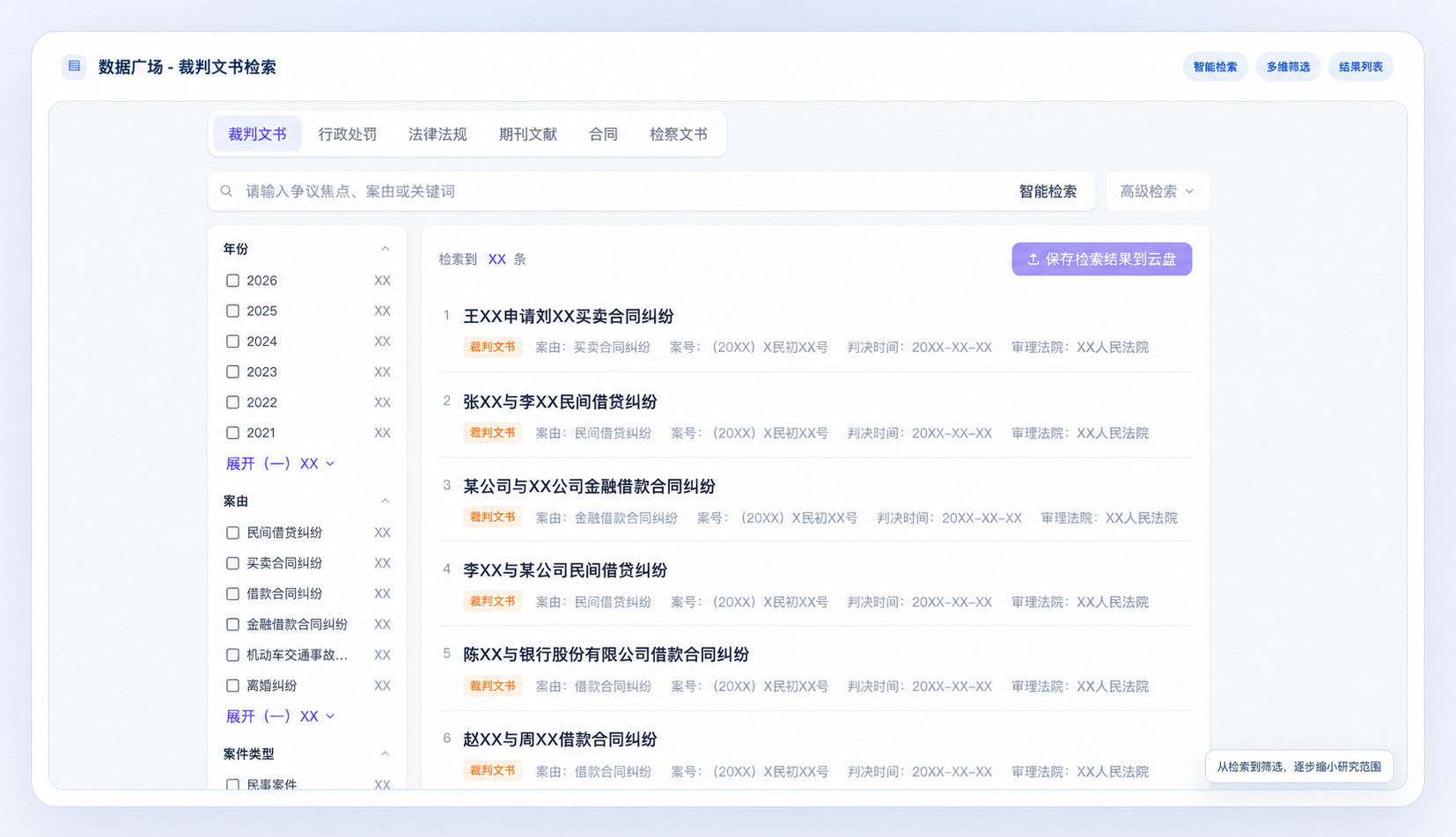Image resolution: width=1456 pixels, height=837 pixels.
Task: Click the data plaza document icon
Action: click(x=74, y=66)
